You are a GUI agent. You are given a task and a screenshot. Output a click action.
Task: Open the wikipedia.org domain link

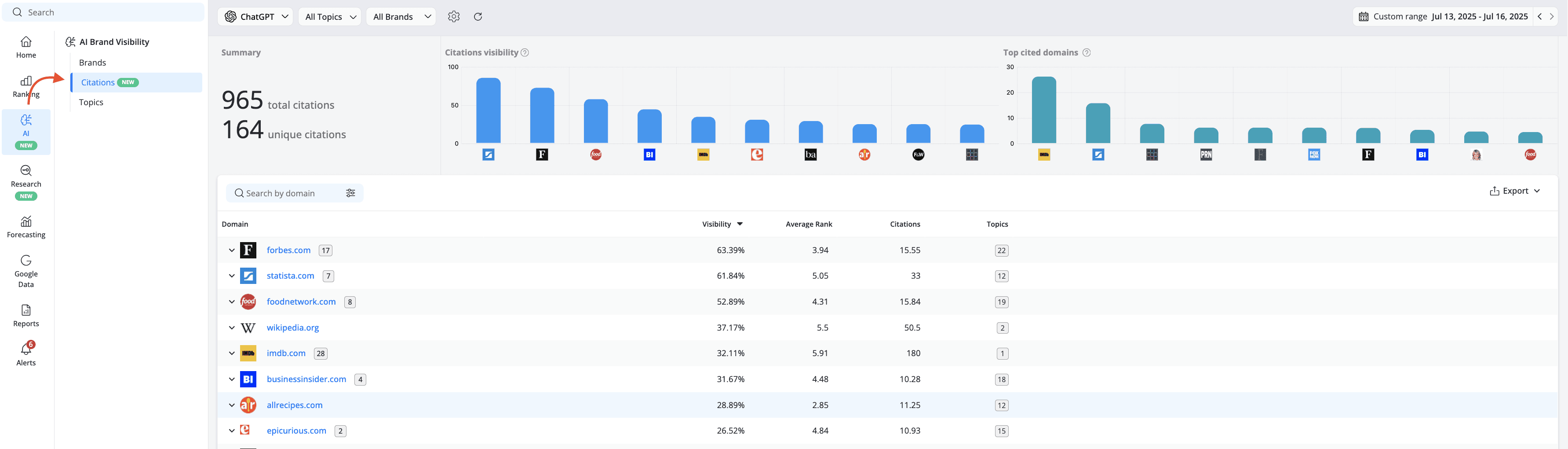point(293,328)
